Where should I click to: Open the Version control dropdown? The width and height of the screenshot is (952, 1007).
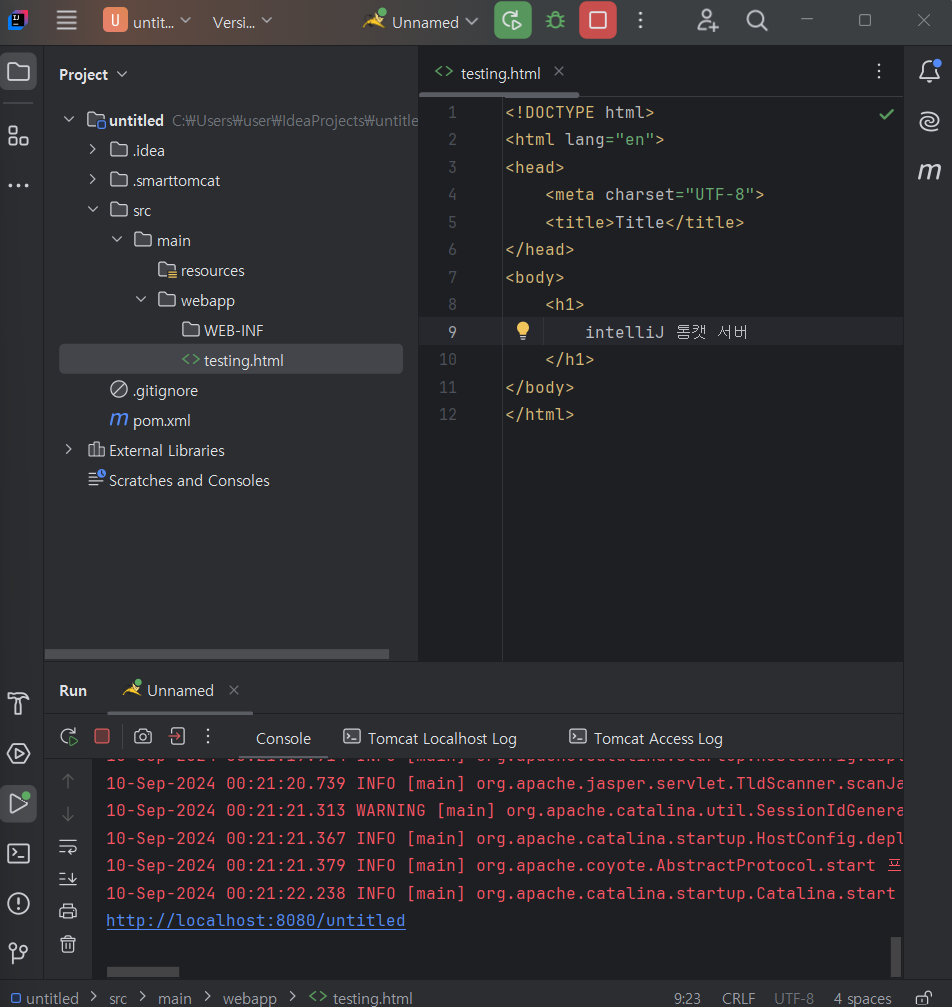click(x=242, y=21)
